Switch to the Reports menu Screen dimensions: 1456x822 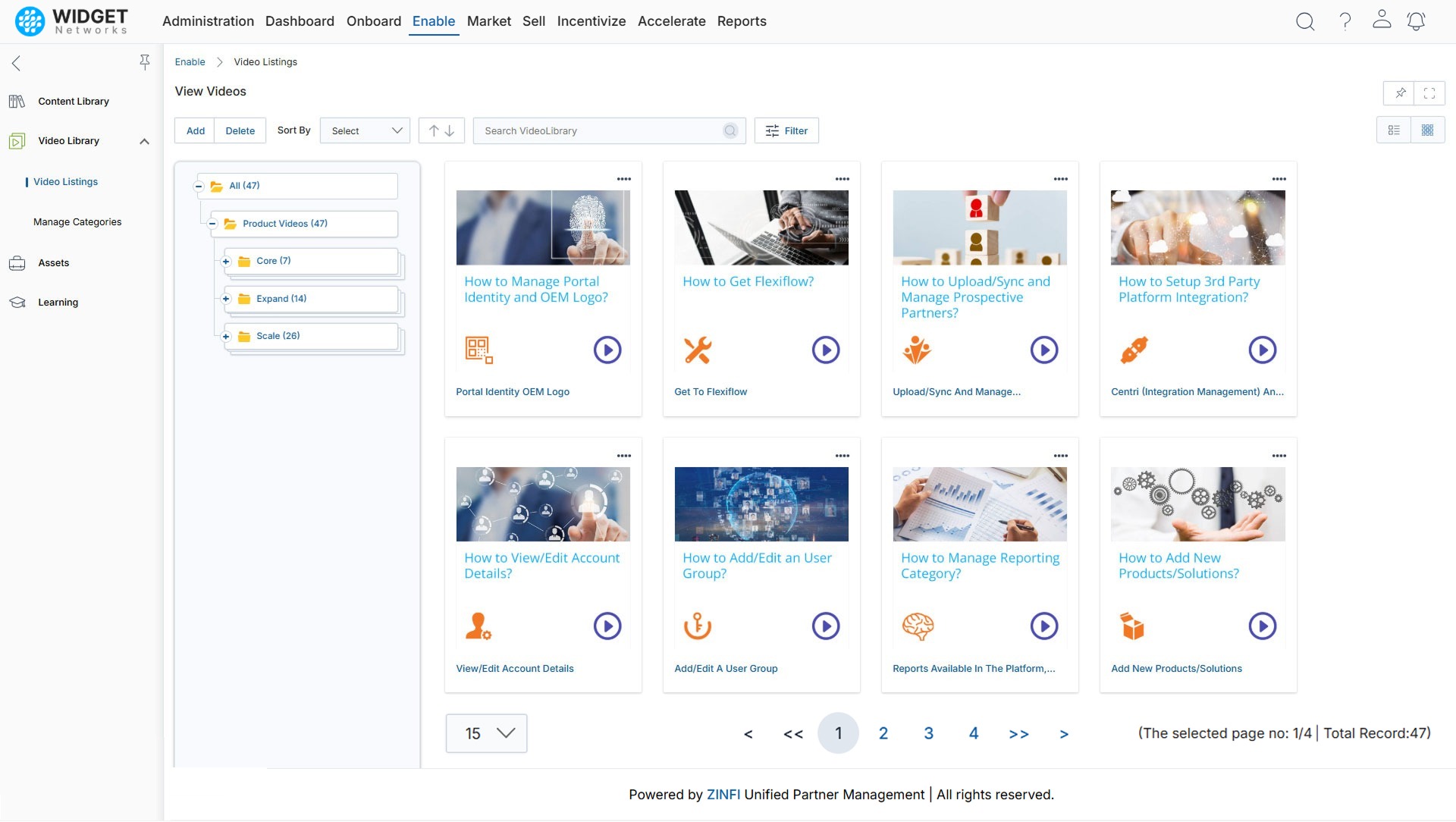[x=742, y=21]
